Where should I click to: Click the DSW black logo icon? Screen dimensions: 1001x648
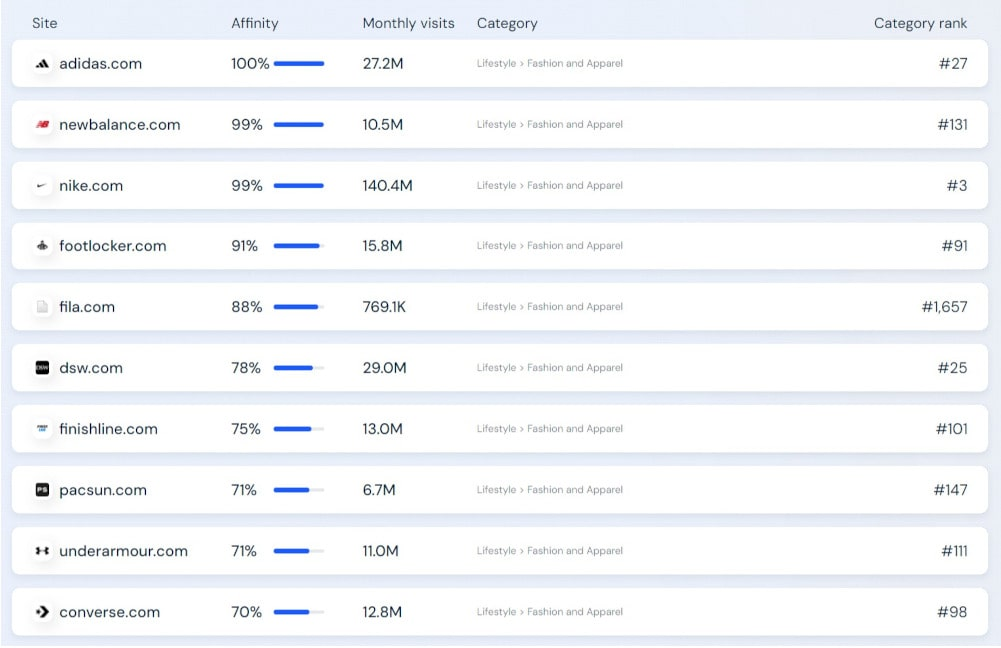coord(42,368)
